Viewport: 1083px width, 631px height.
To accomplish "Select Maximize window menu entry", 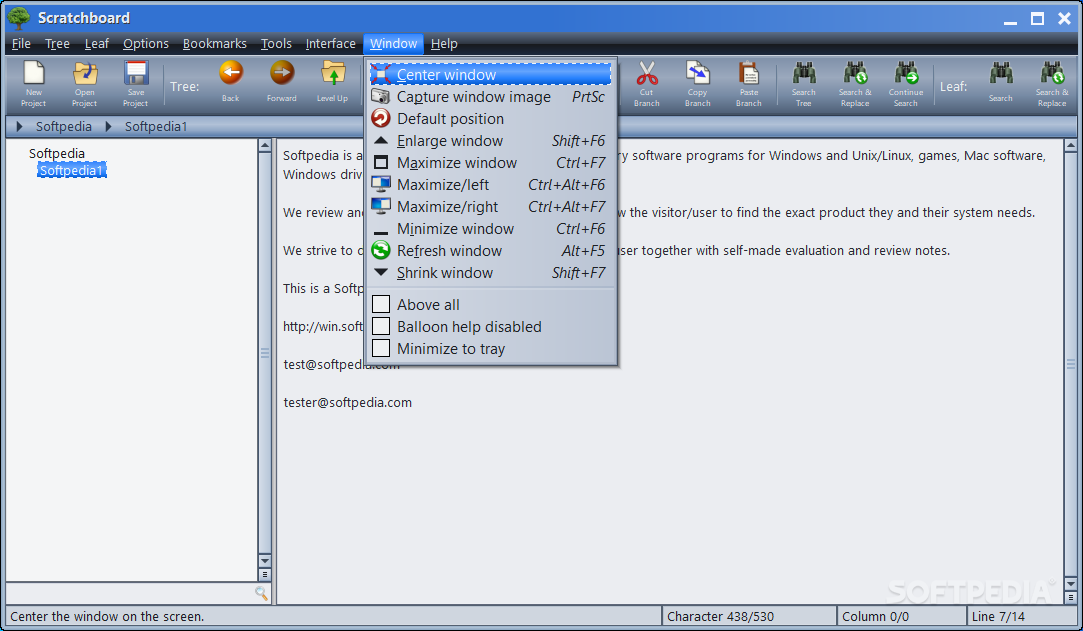I will (490, 163).
